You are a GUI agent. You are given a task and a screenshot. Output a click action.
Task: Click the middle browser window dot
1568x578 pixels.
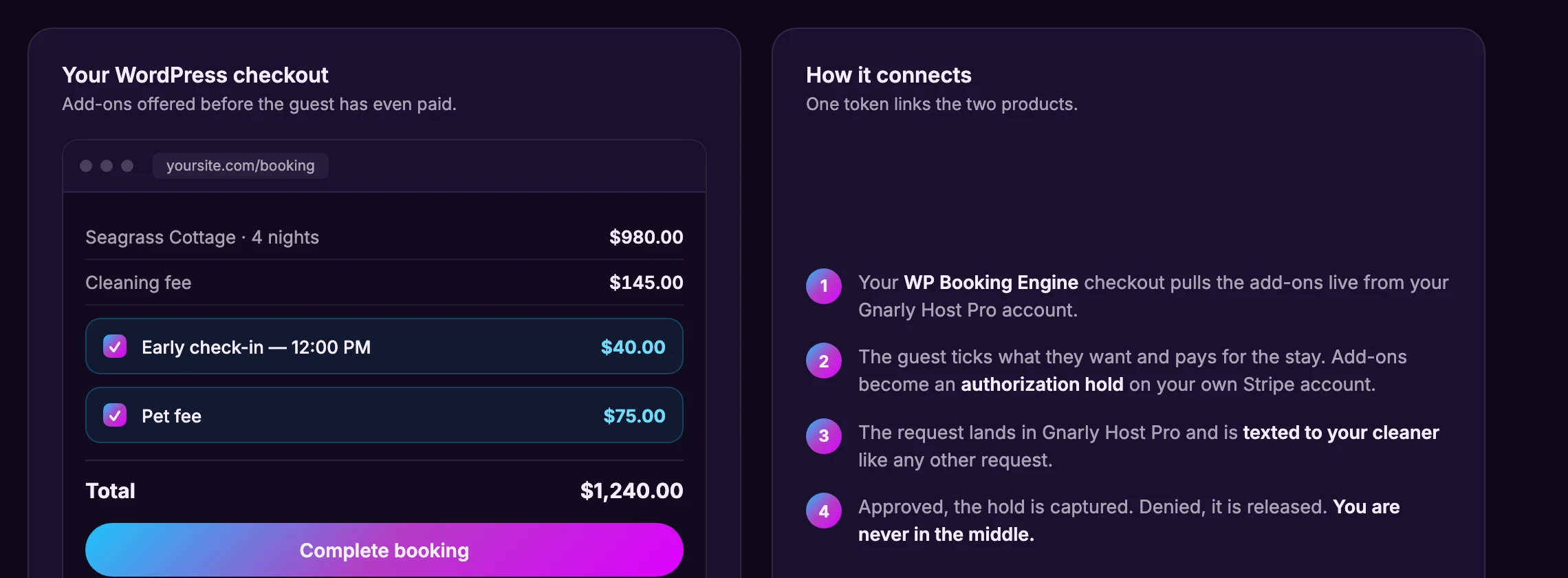107,166
